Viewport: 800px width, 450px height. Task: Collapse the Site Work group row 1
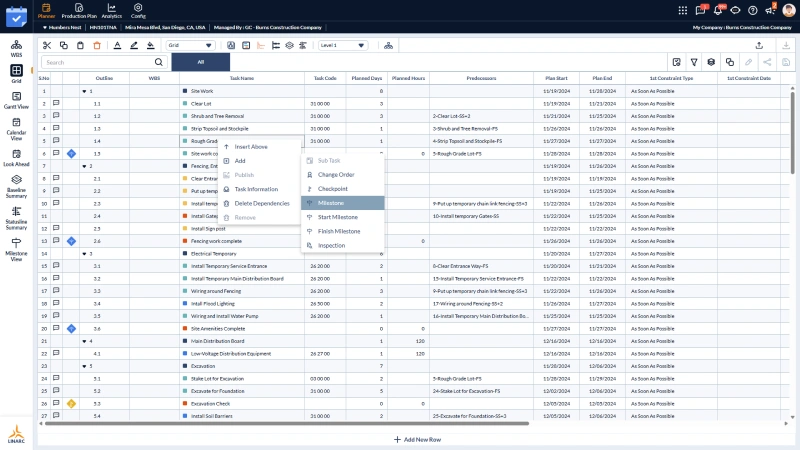pyautogui.click(x=84, y=91)
